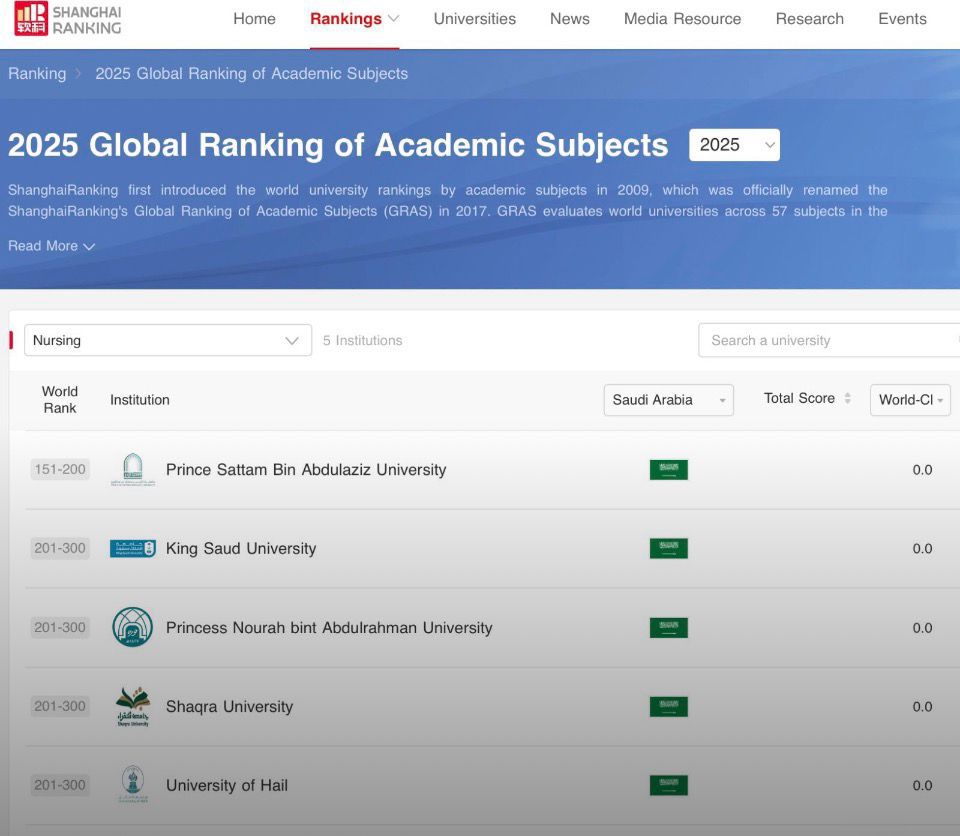Expand Read More description

click(51, 246)
